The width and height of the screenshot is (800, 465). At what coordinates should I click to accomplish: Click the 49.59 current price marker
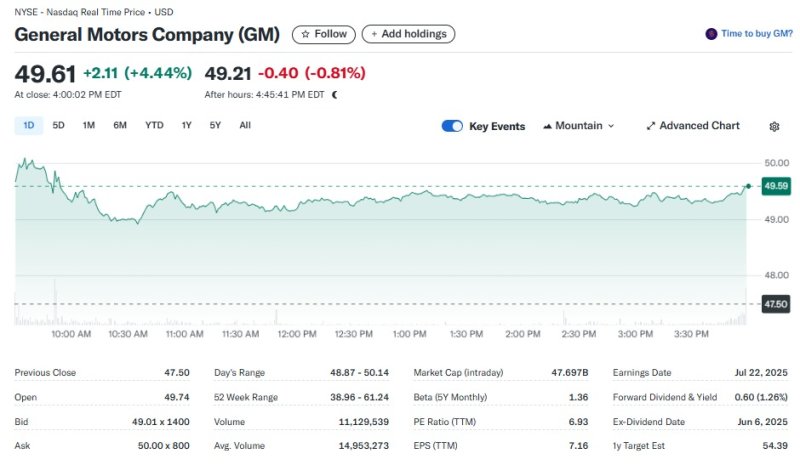(x=775, y=186)
